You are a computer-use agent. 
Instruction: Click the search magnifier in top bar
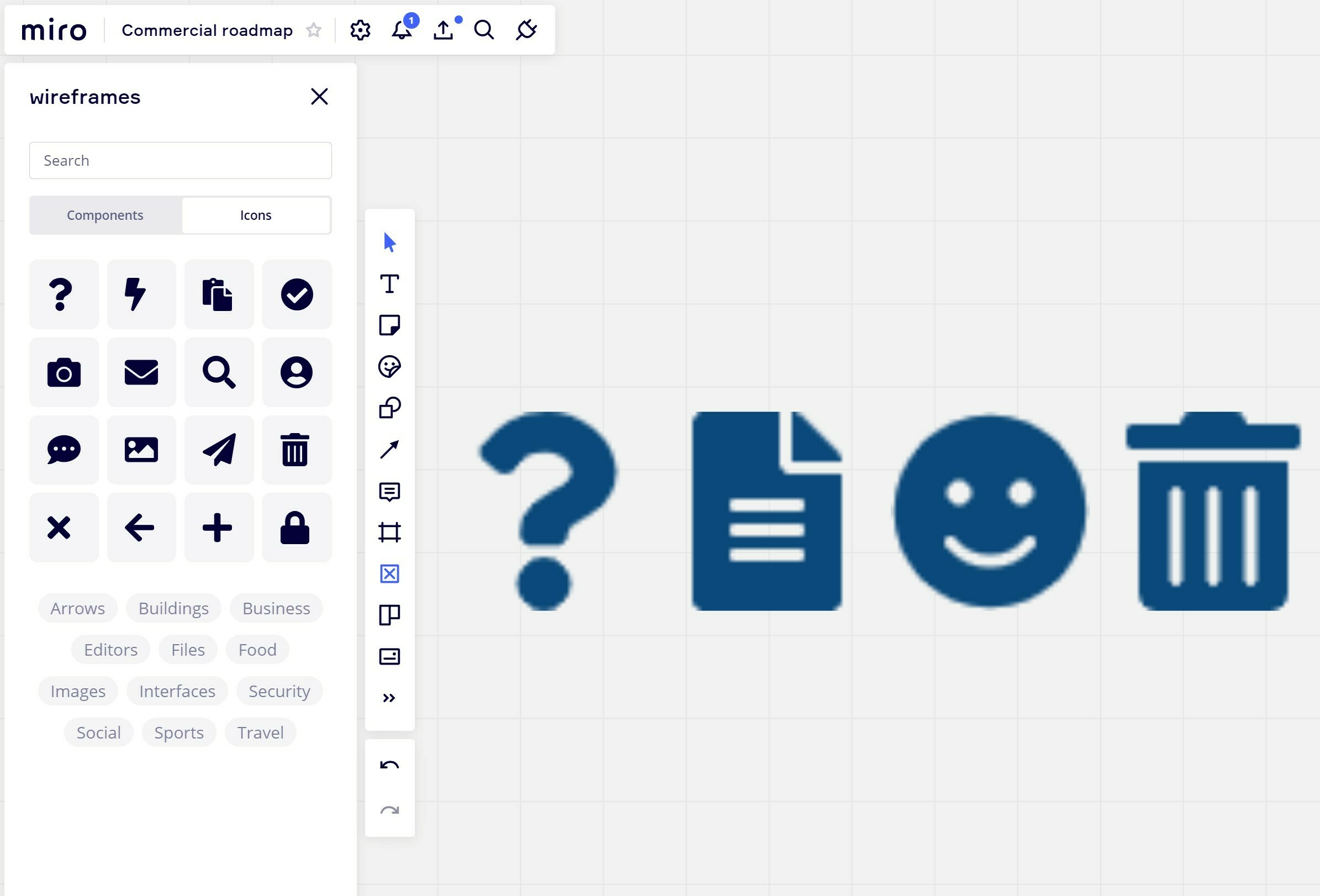click(484, 30)
